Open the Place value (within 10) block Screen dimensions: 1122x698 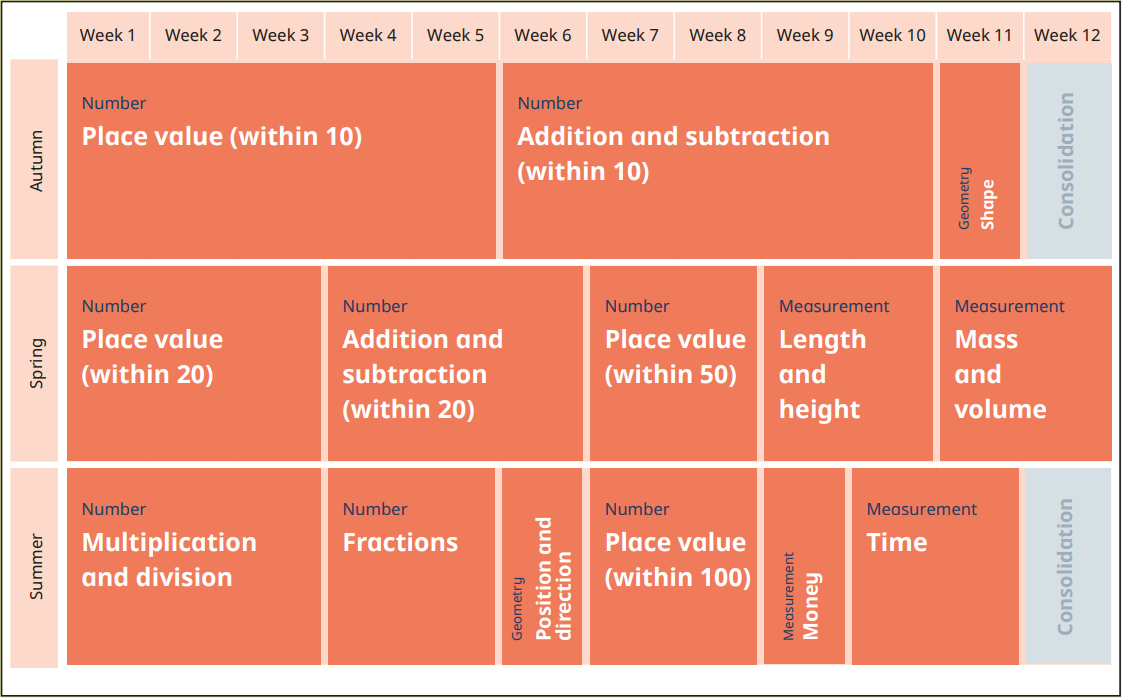pos(281,160)
